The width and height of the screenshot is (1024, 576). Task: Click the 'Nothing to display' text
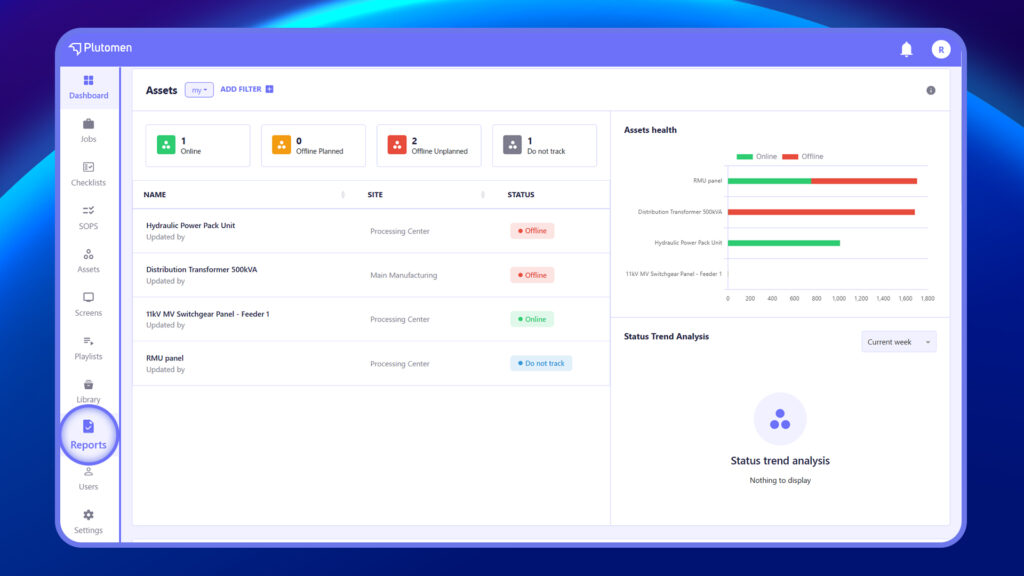(780, 480)
